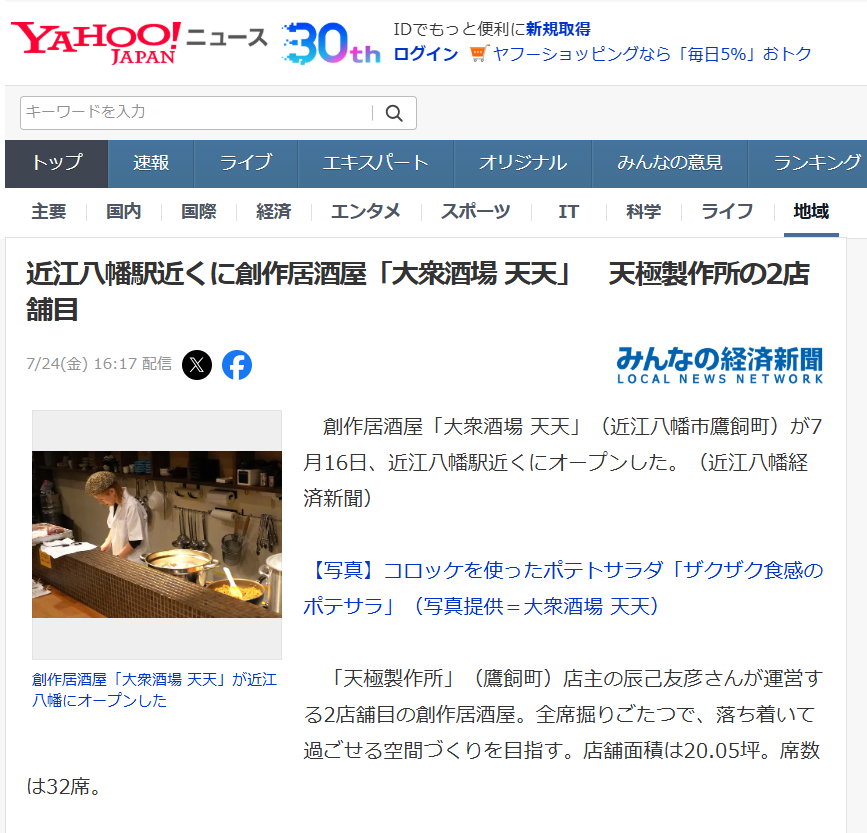Go to the 地域 category

811,212
